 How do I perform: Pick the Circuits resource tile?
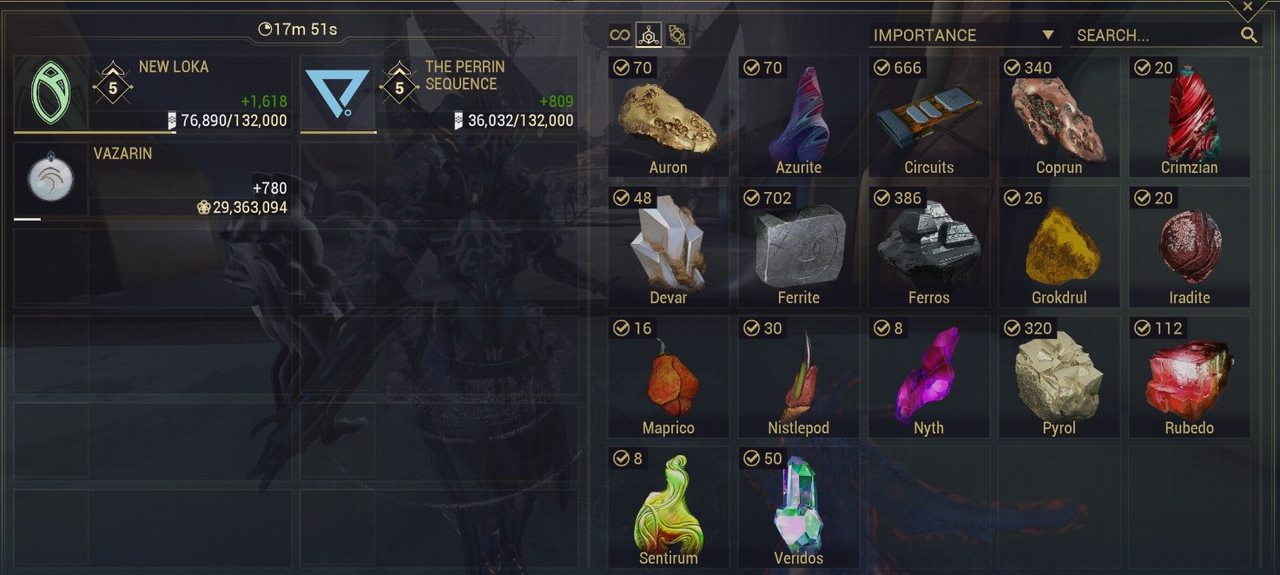[928, 117]
